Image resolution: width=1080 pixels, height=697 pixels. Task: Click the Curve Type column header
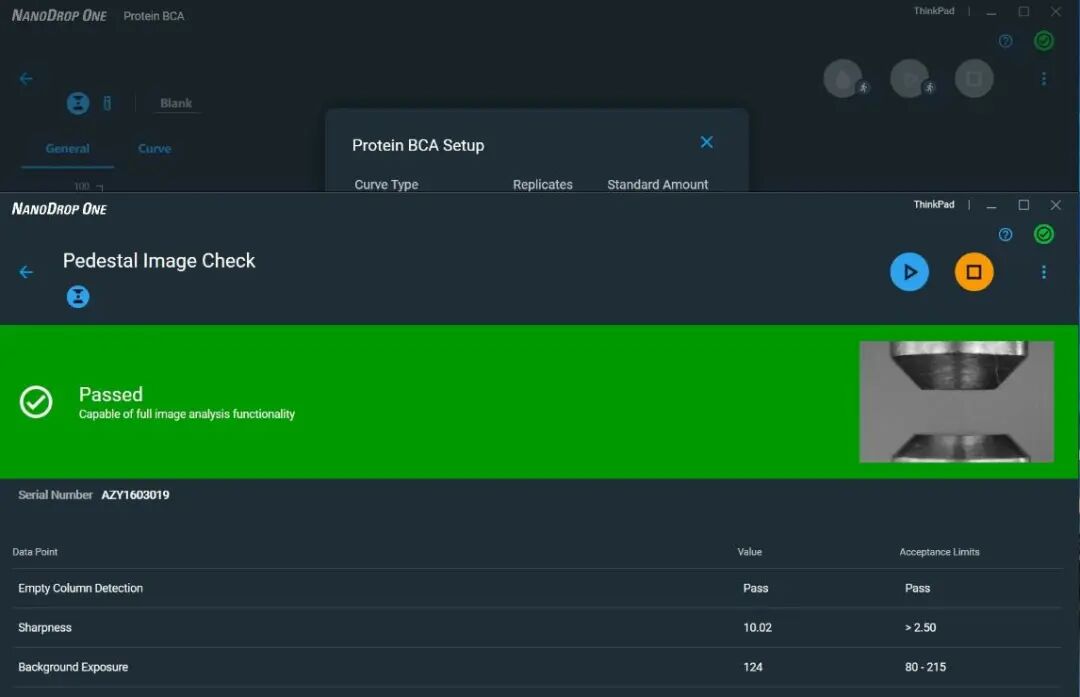(x=386, y=185)
